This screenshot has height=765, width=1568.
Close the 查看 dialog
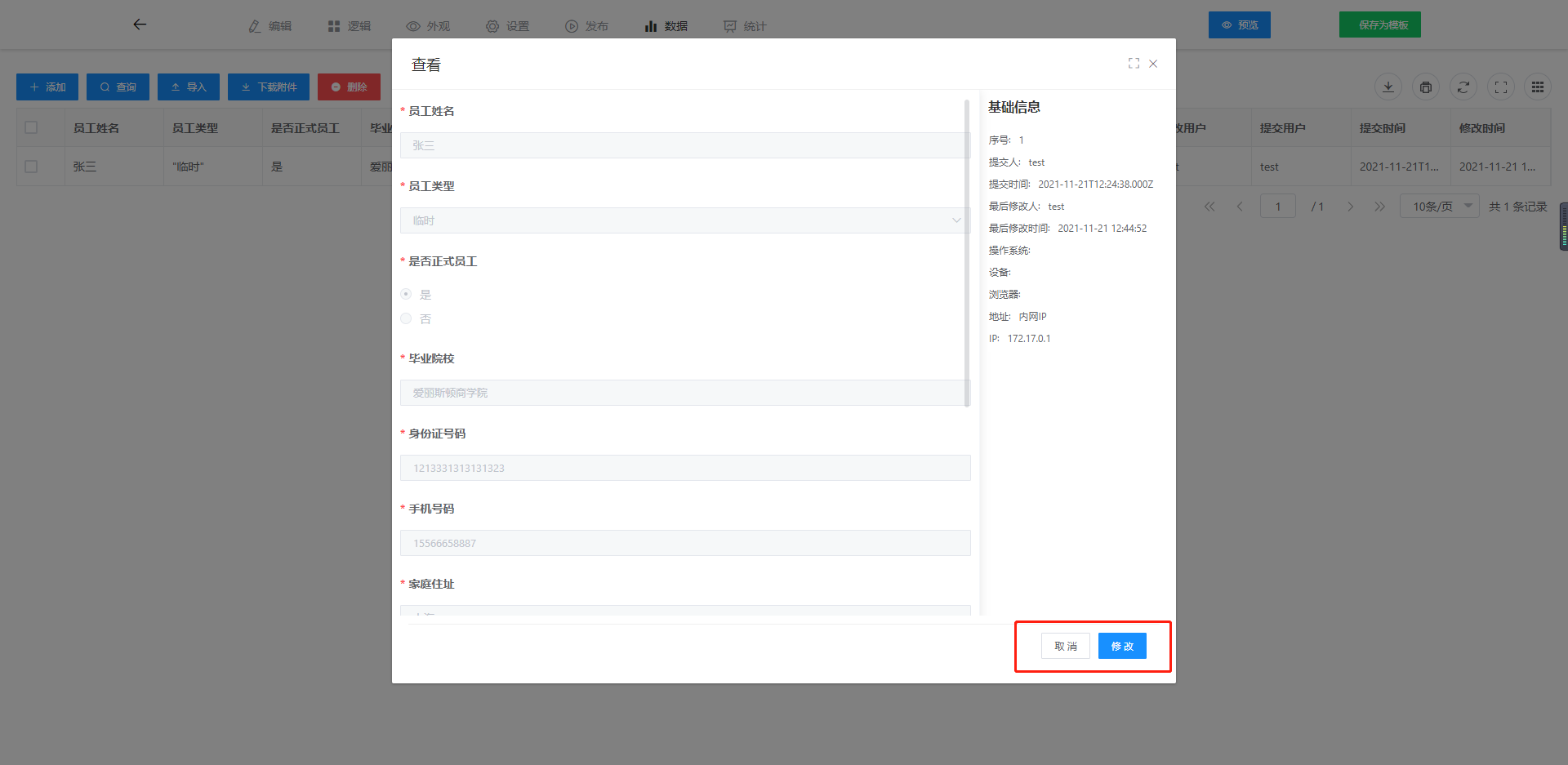point(1153,64)
